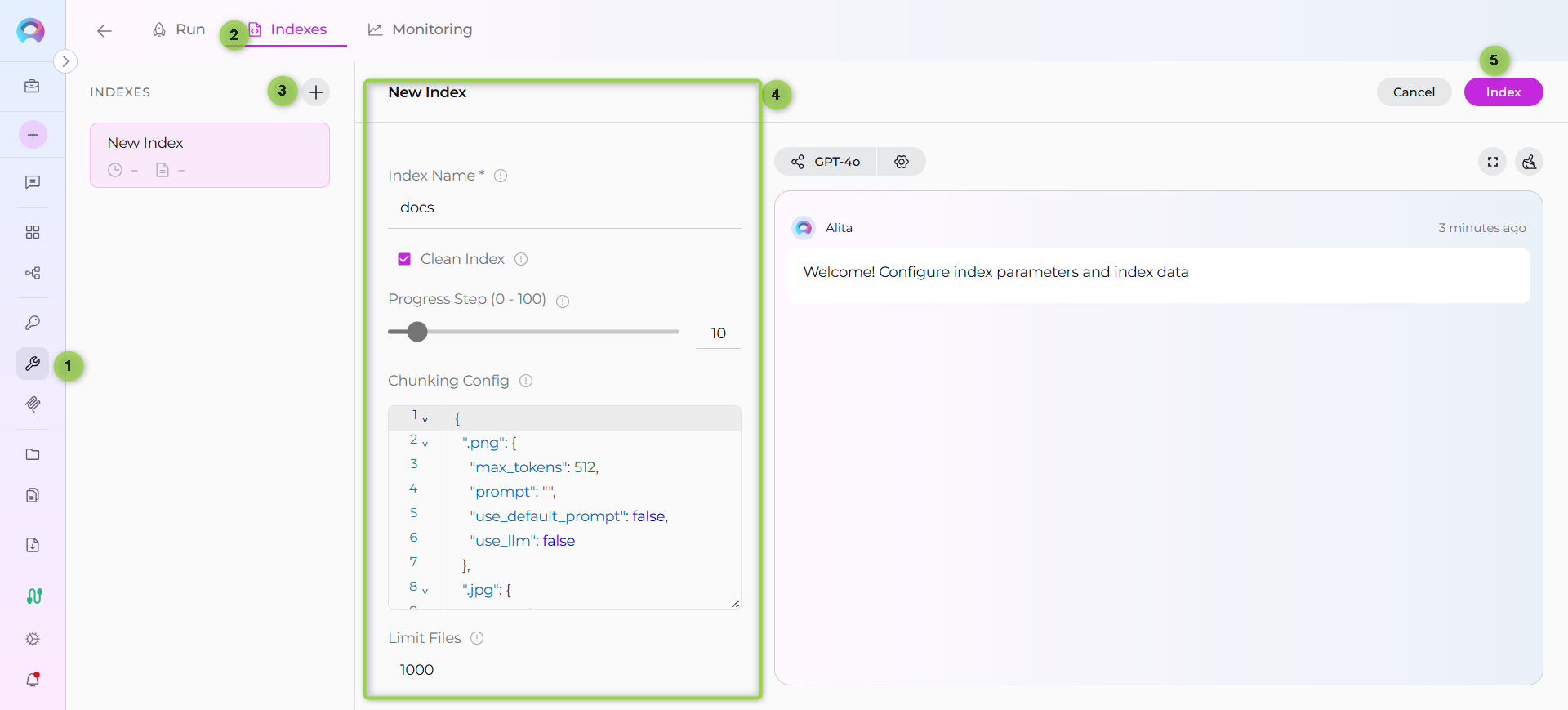Collapse line 2 of the chunking JSON
This screenshot has height=710, width=1568.
click(x=425, y=444)
